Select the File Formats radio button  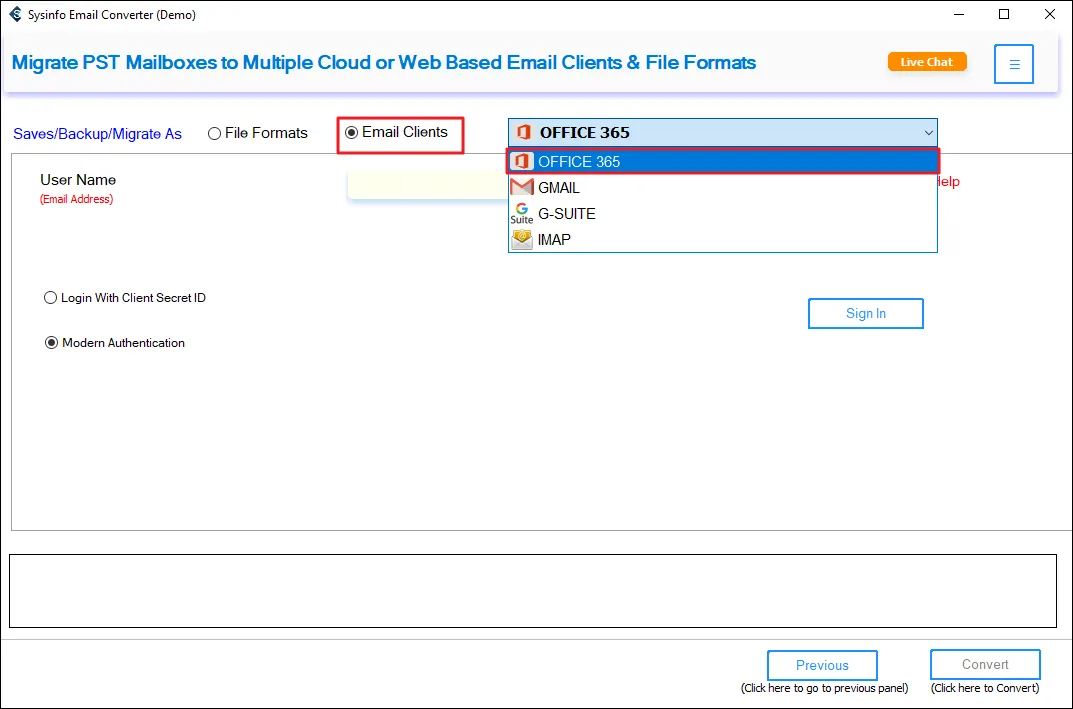pos(215,133)
